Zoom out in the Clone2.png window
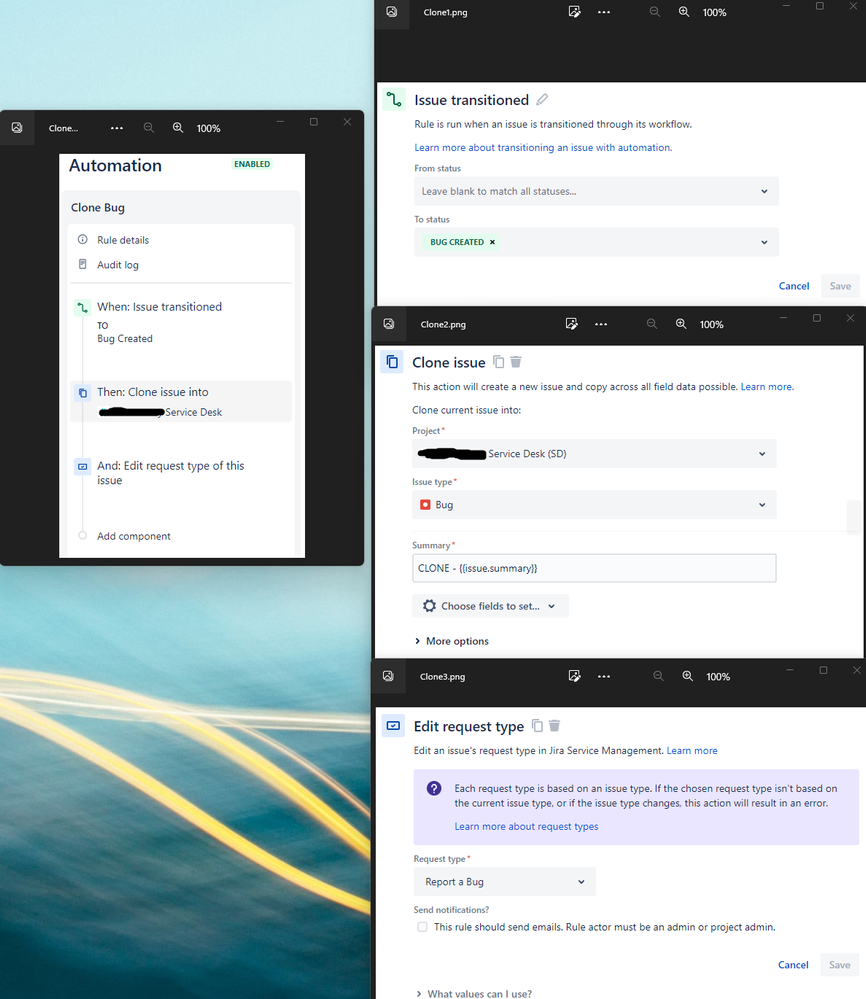866x999 pixels. [651, 324]
